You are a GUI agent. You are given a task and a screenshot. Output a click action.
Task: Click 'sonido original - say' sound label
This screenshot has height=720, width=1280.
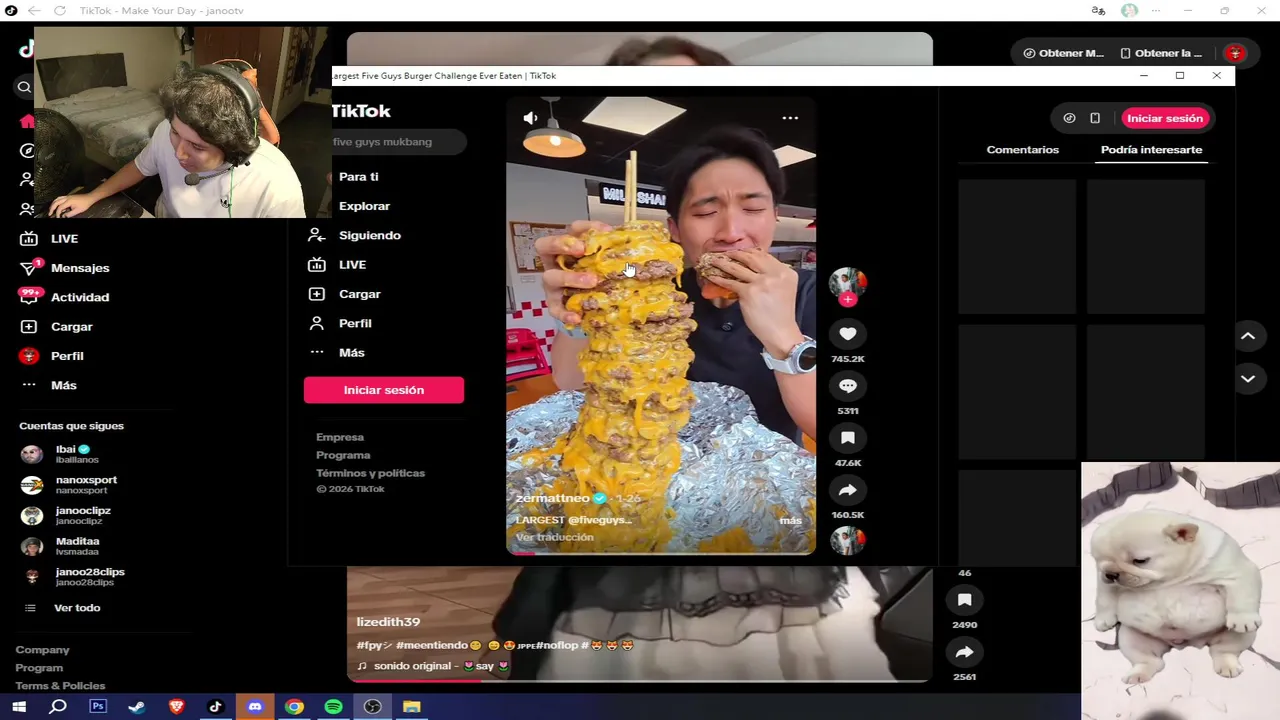(433, 666)
